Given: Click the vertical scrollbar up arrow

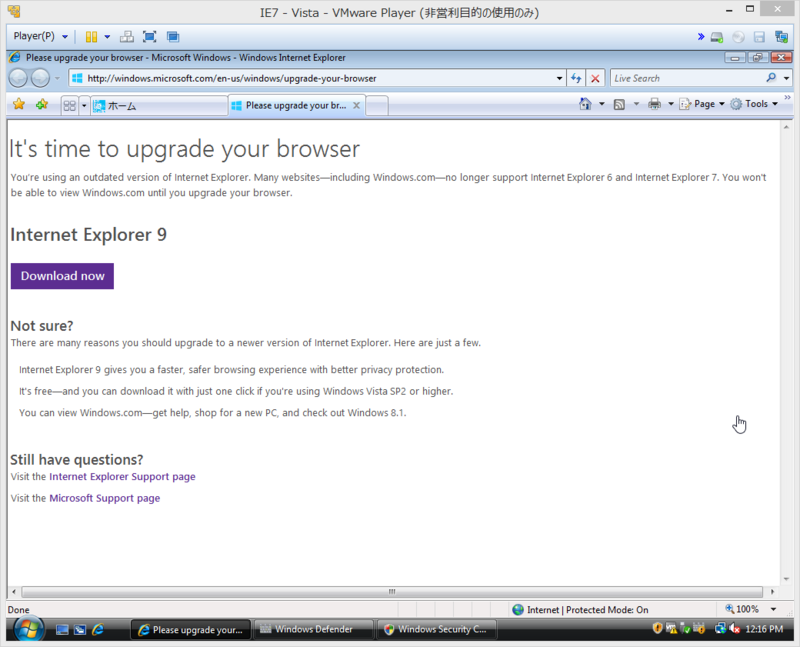Looking at the screenshot, I should [786, 127].
